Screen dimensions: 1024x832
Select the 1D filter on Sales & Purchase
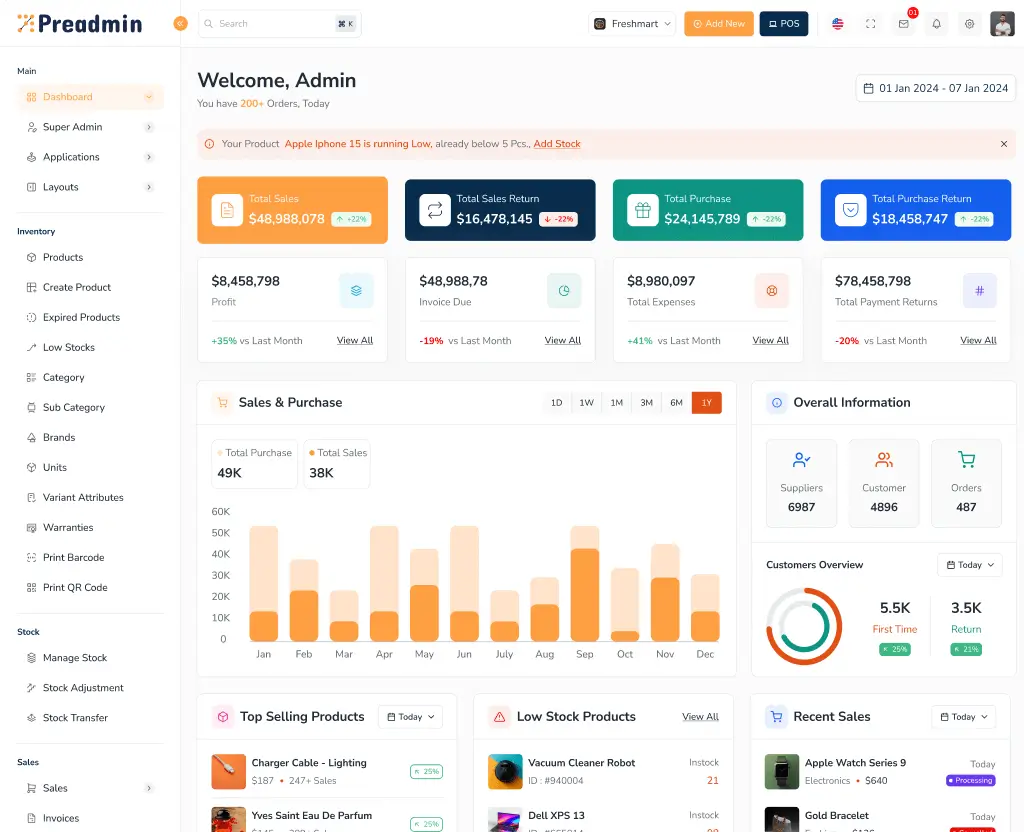tap(556, 402)
